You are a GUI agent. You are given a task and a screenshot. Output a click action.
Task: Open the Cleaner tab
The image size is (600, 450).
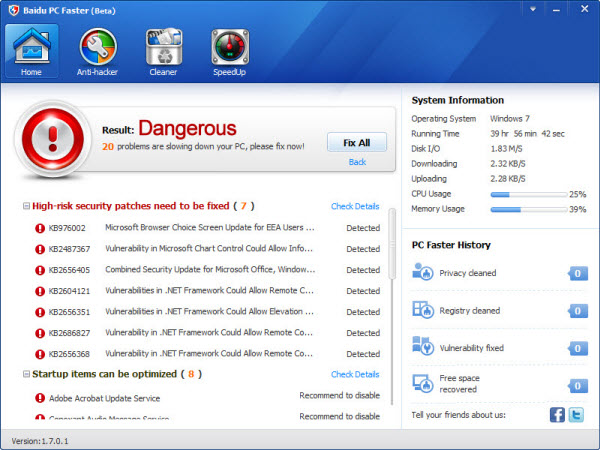click(x=164, y=51)
